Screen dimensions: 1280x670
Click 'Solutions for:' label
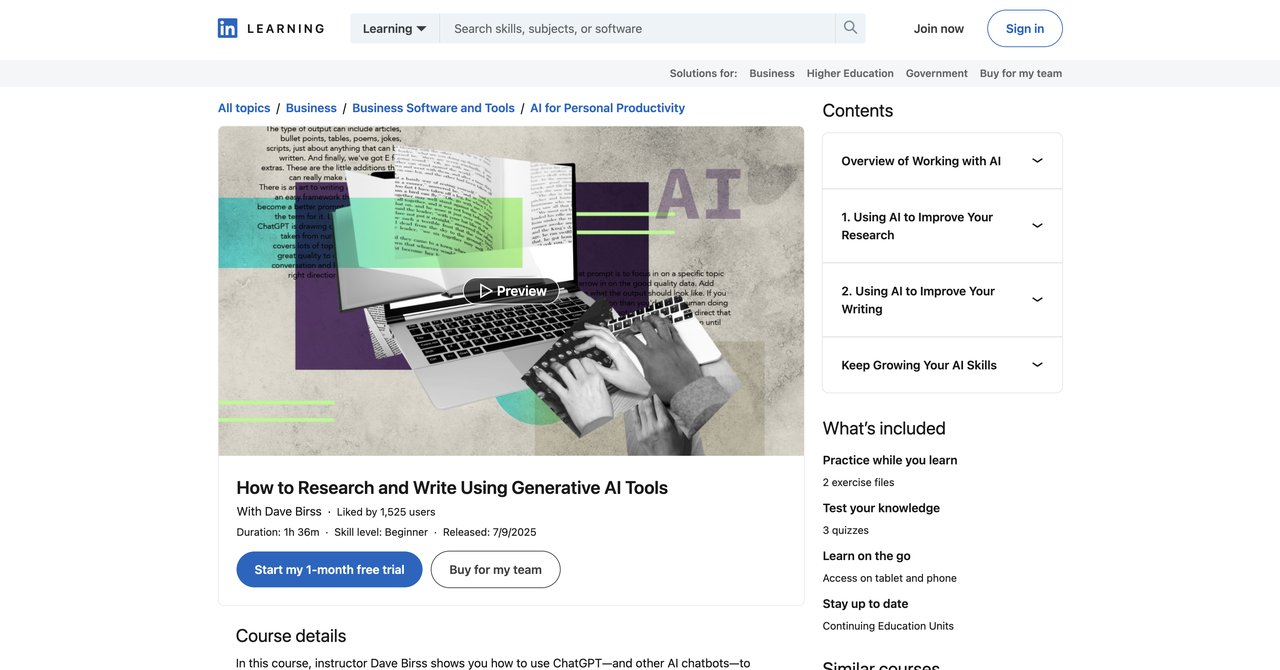tap(703, 73)
